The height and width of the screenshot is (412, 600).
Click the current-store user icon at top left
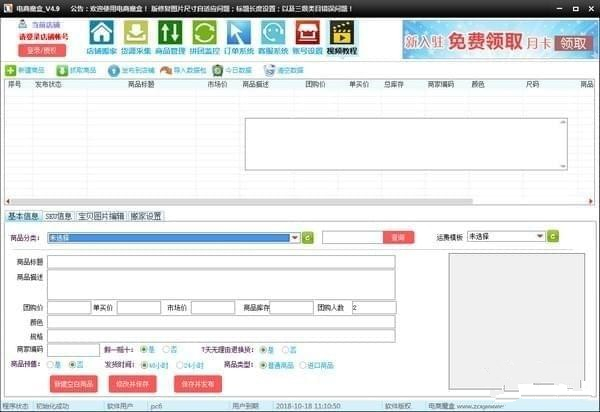(23, 24)
